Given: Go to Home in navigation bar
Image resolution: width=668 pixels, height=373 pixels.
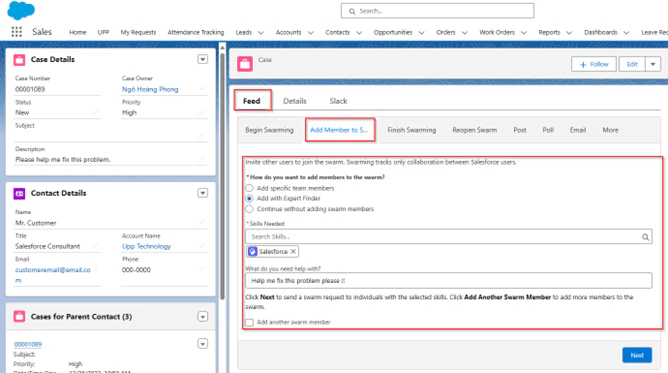Looking at the screenshot, I should tap(78, 32).
